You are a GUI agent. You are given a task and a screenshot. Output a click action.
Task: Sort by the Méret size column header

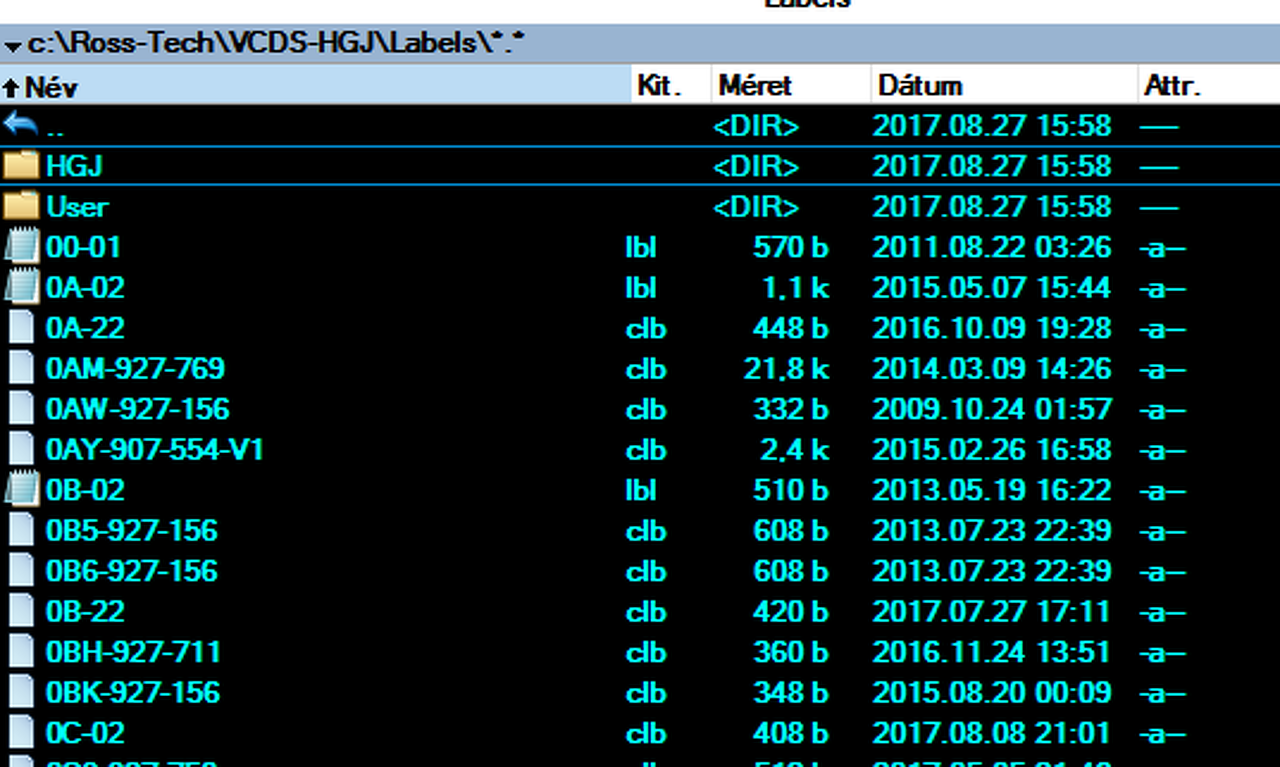point(791,86)
